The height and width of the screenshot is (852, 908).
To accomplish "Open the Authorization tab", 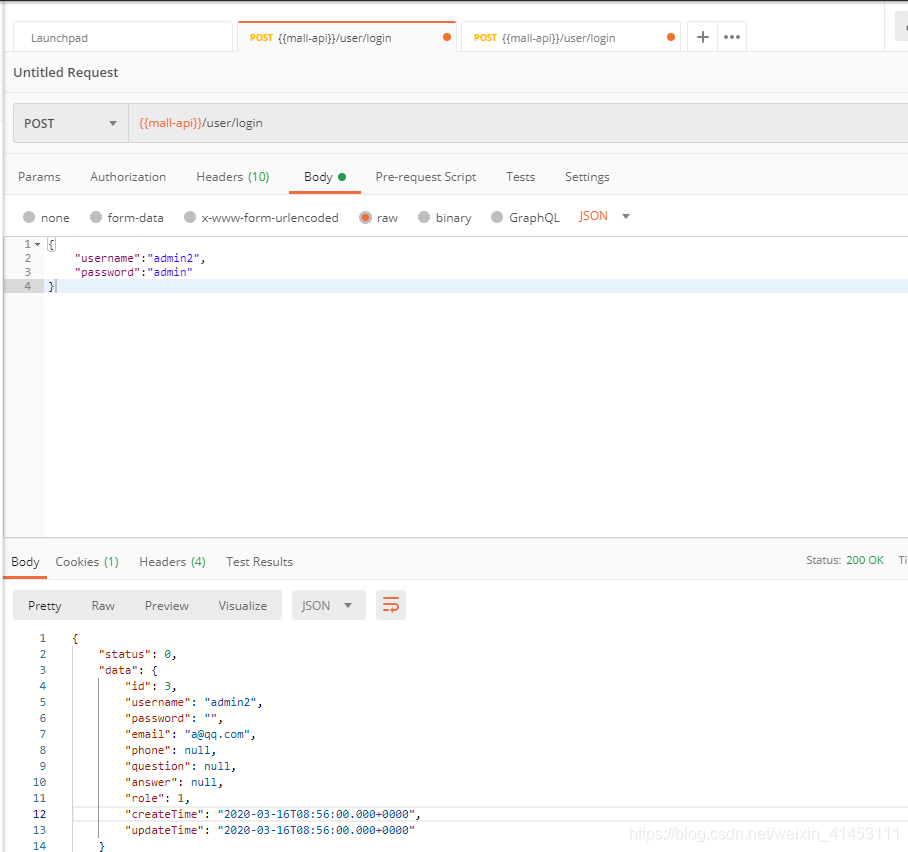I will 128,177.
